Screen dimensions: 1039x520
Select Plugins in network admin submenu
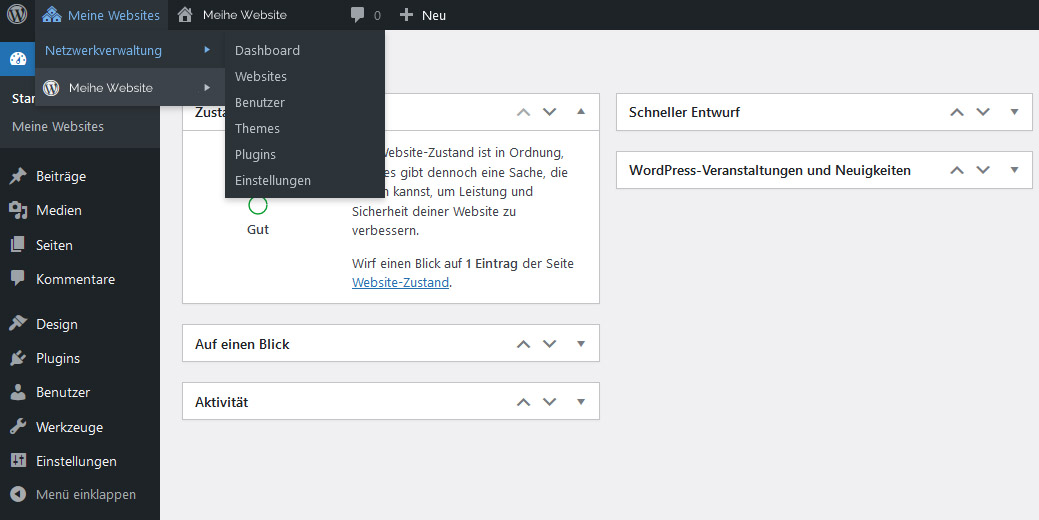pos(255,154)
